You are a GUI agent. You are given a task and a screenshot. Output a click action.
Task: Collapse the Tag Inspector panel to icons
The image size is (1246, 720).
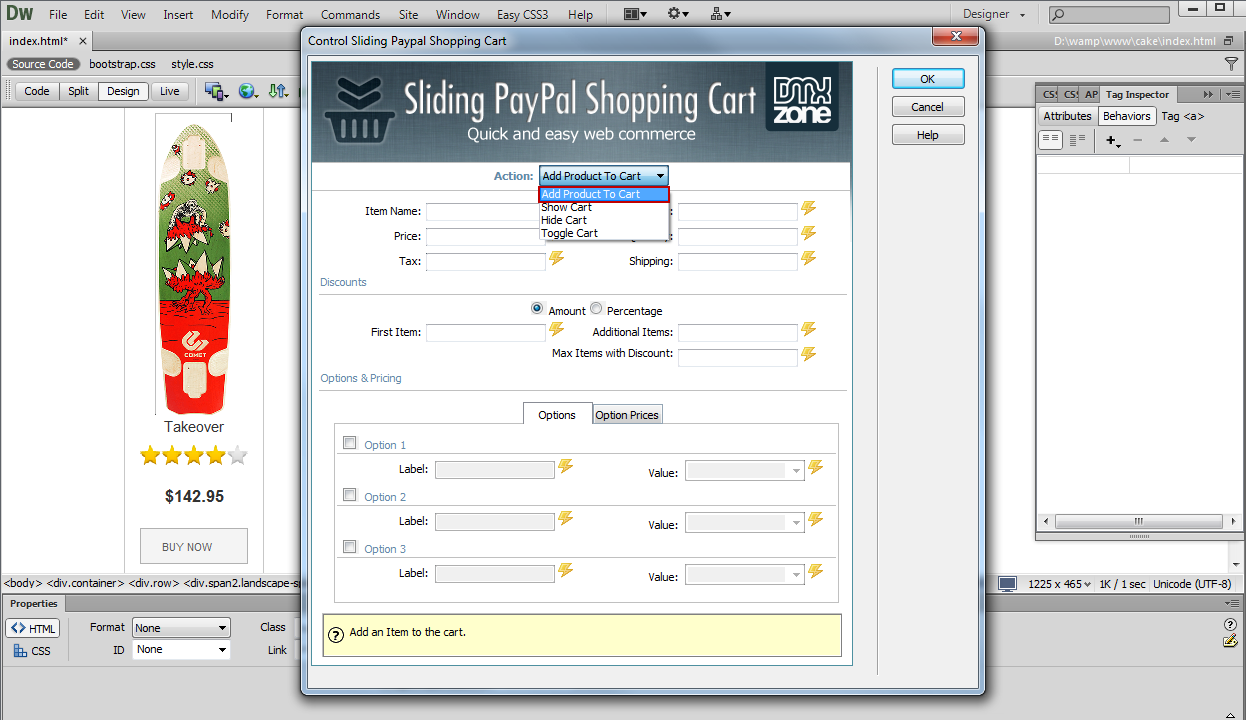1209,94
